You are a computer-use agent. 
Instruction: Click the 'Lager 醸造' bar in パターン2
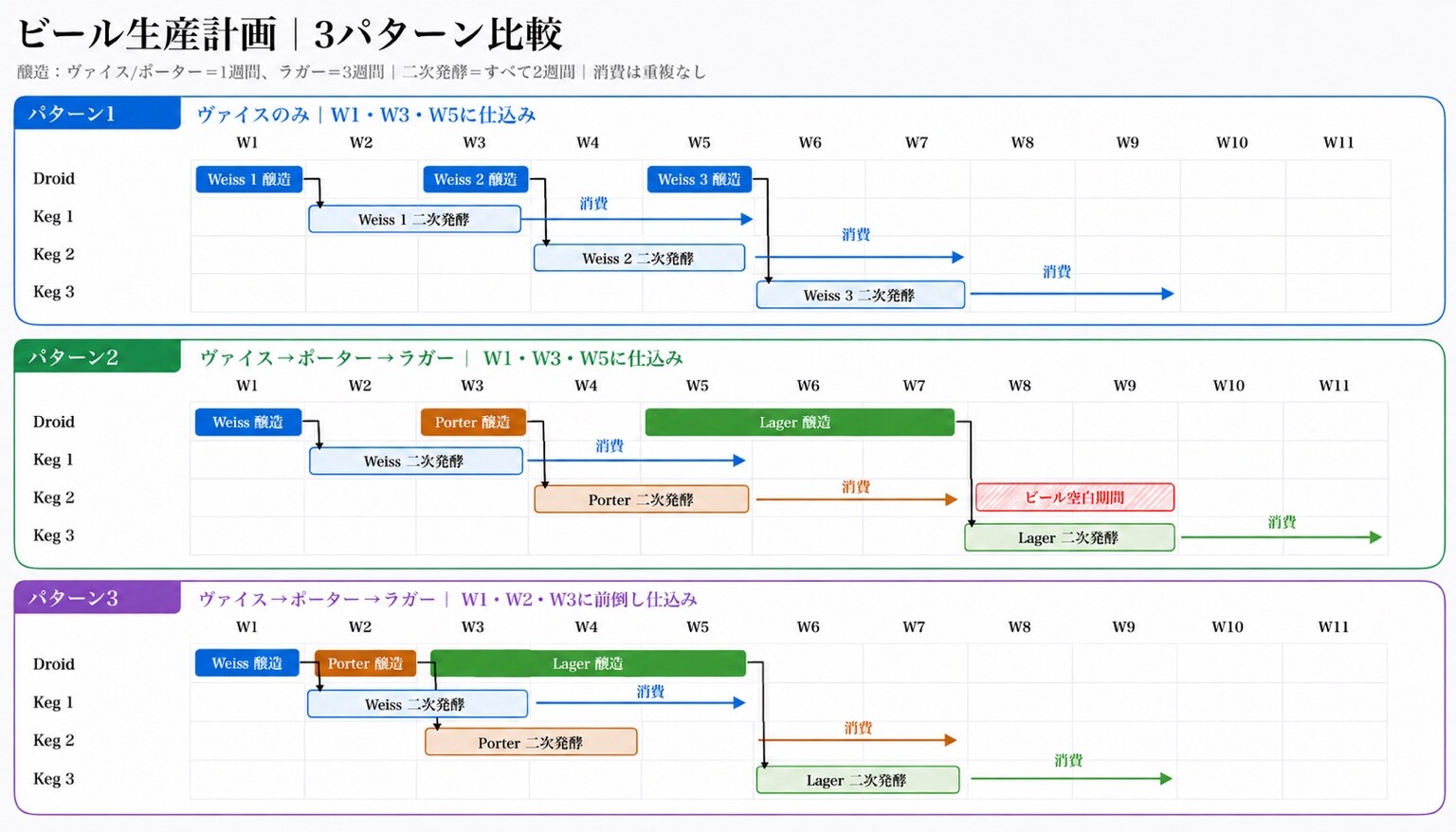coord(799,422)
